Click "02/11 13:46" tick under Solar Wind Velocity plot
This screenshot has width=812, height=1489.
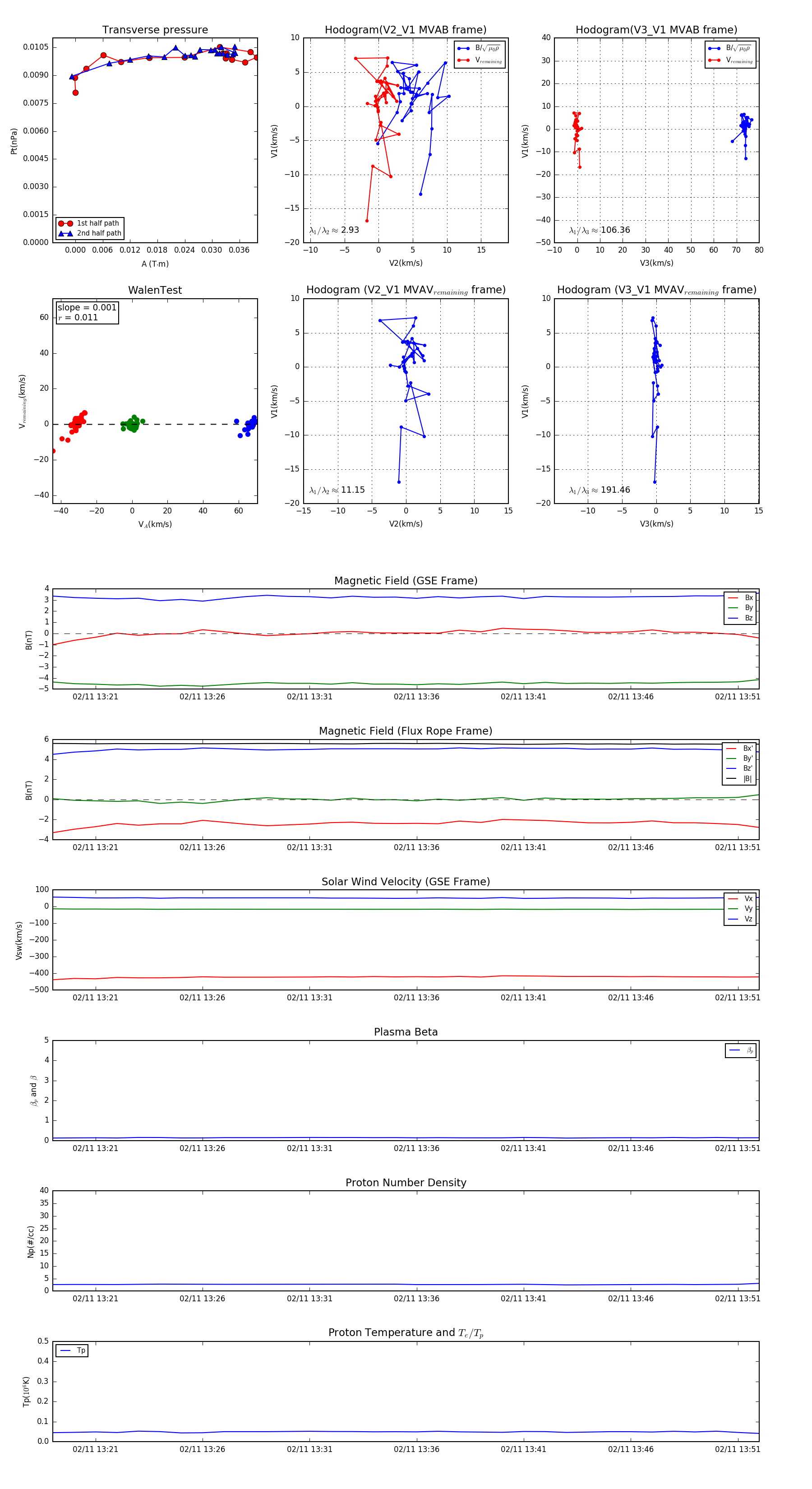tap(631, 998)
